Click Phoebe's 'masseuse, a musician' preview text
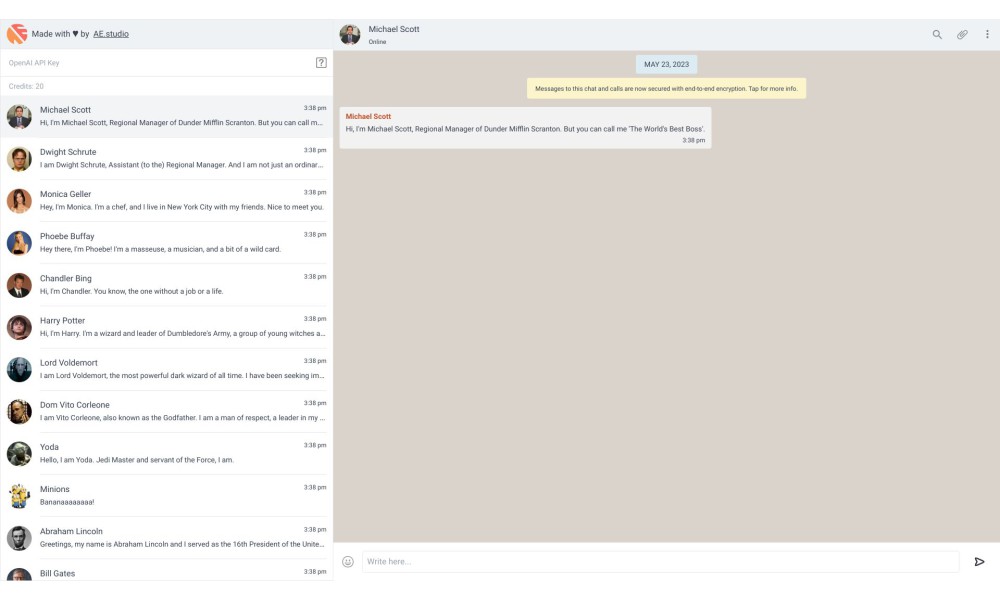The image size is (1000, 600). tap(160, 249)
